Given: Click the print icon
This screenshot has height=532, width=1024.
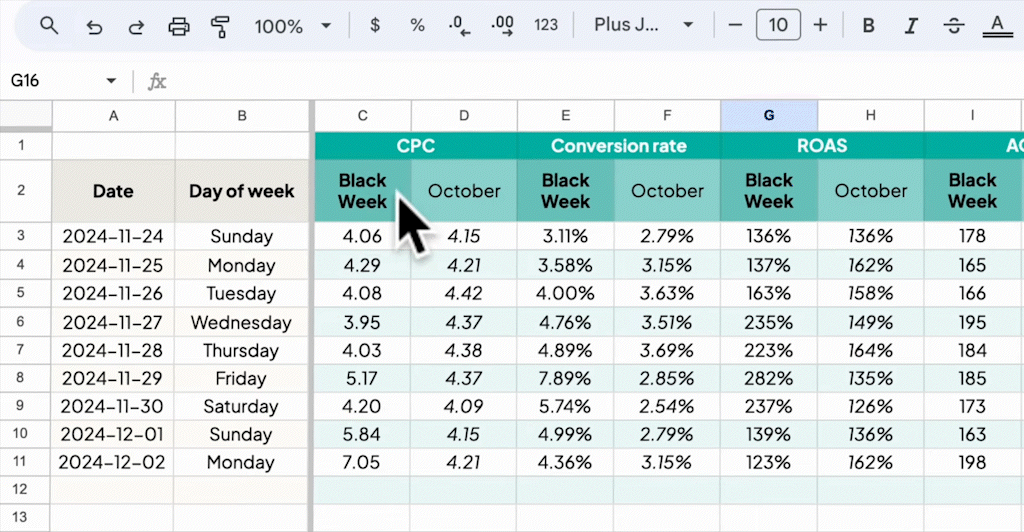Looking at the screenshot, I should click(x=179, y=26).
